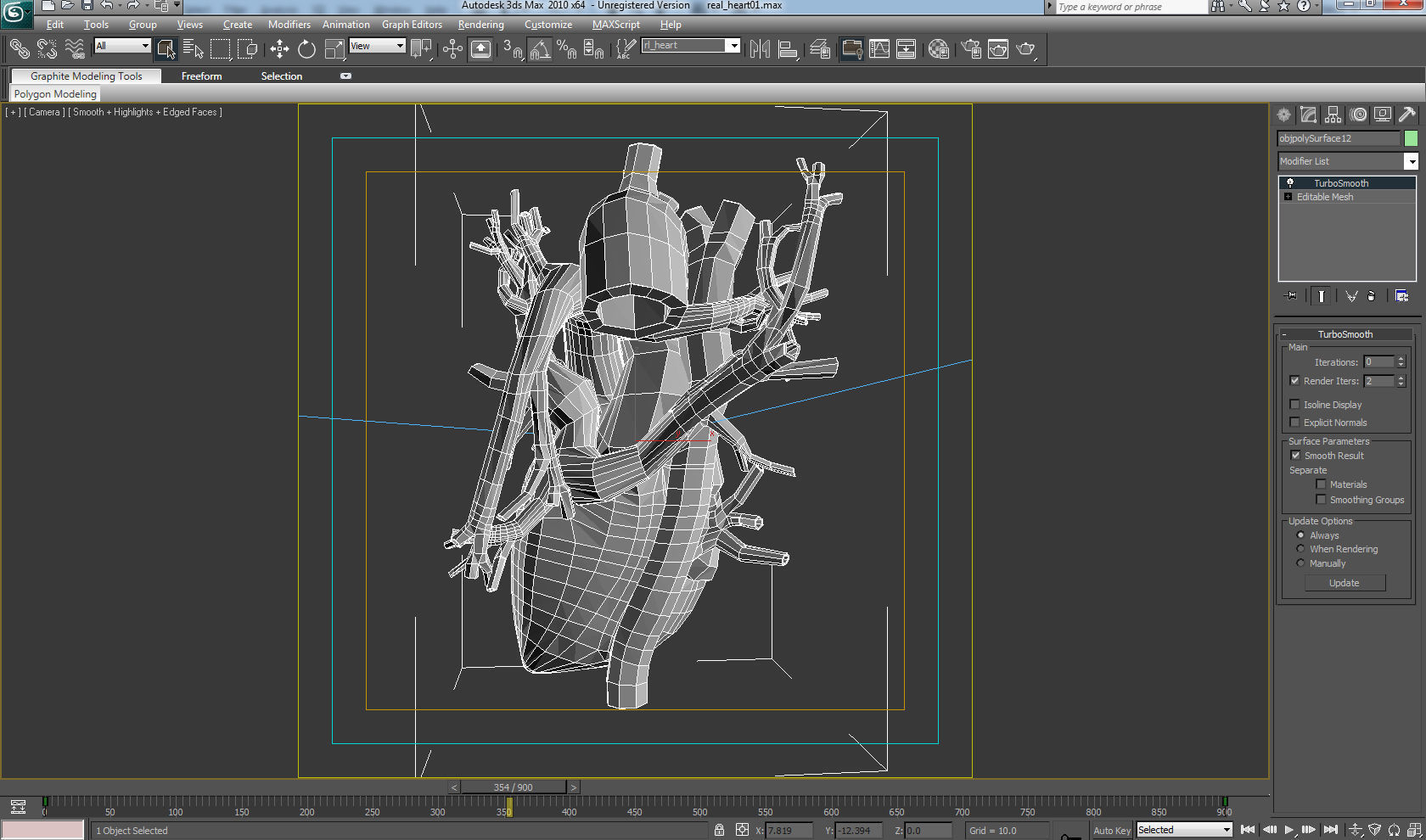Toggle the Percent Snap icon
1426x840 pixels.
coord(567,49)
